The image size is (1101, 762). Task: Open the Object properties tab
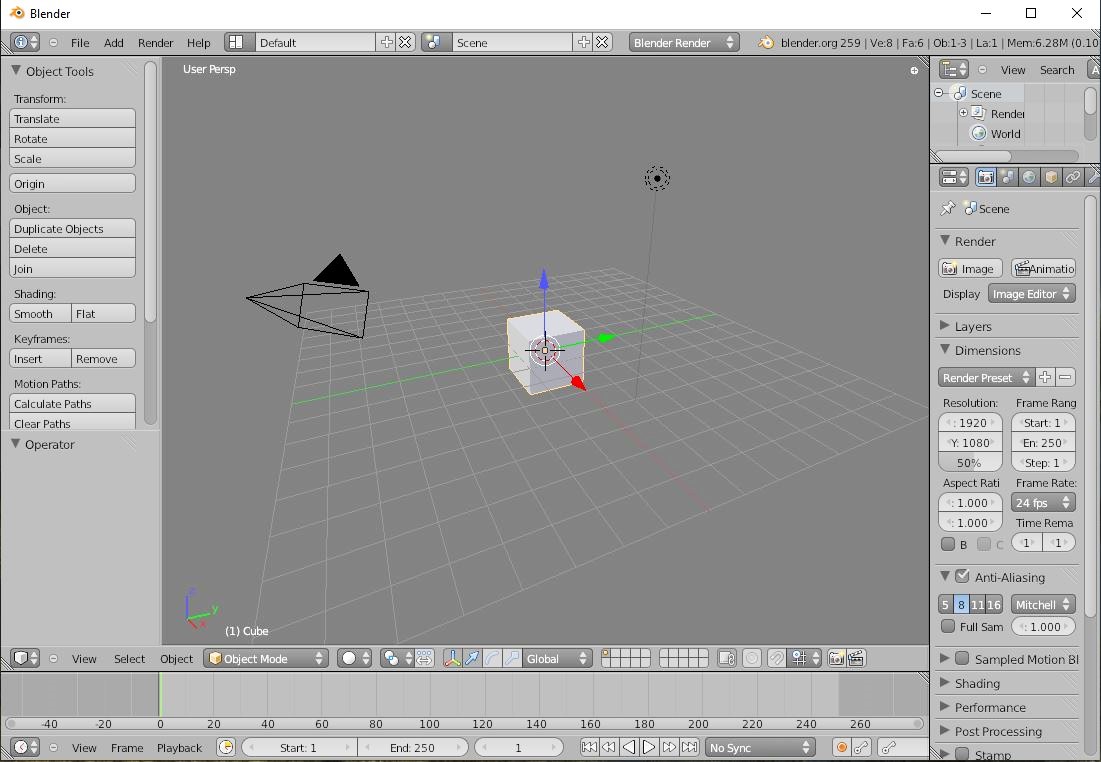[1051, 177]
